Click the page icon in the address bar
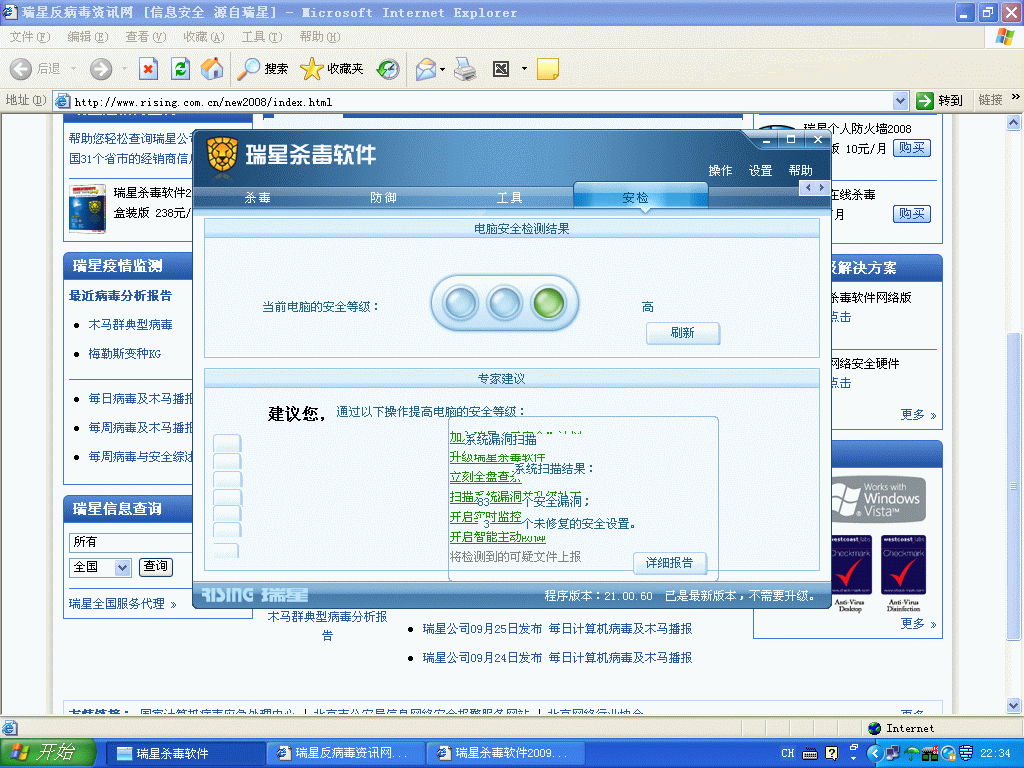Viewport: 1024px width, 768px height. (63, 101)
